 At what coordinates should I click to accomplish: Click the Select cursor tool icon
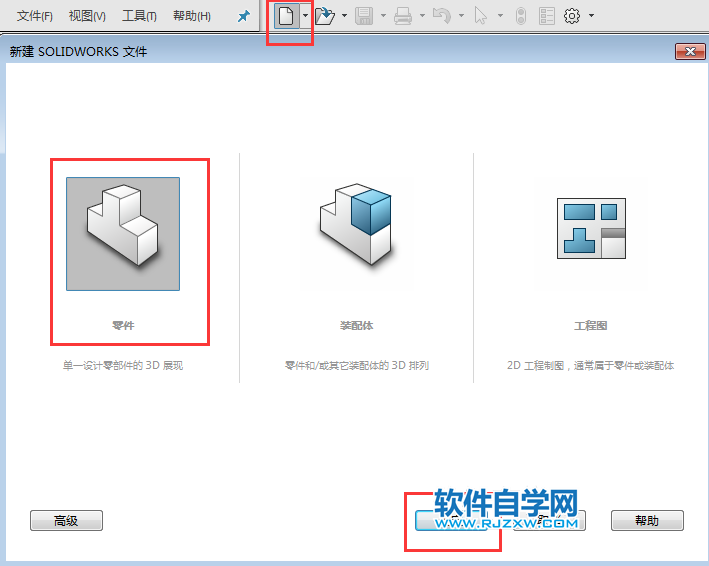click(x=481, y=16)
